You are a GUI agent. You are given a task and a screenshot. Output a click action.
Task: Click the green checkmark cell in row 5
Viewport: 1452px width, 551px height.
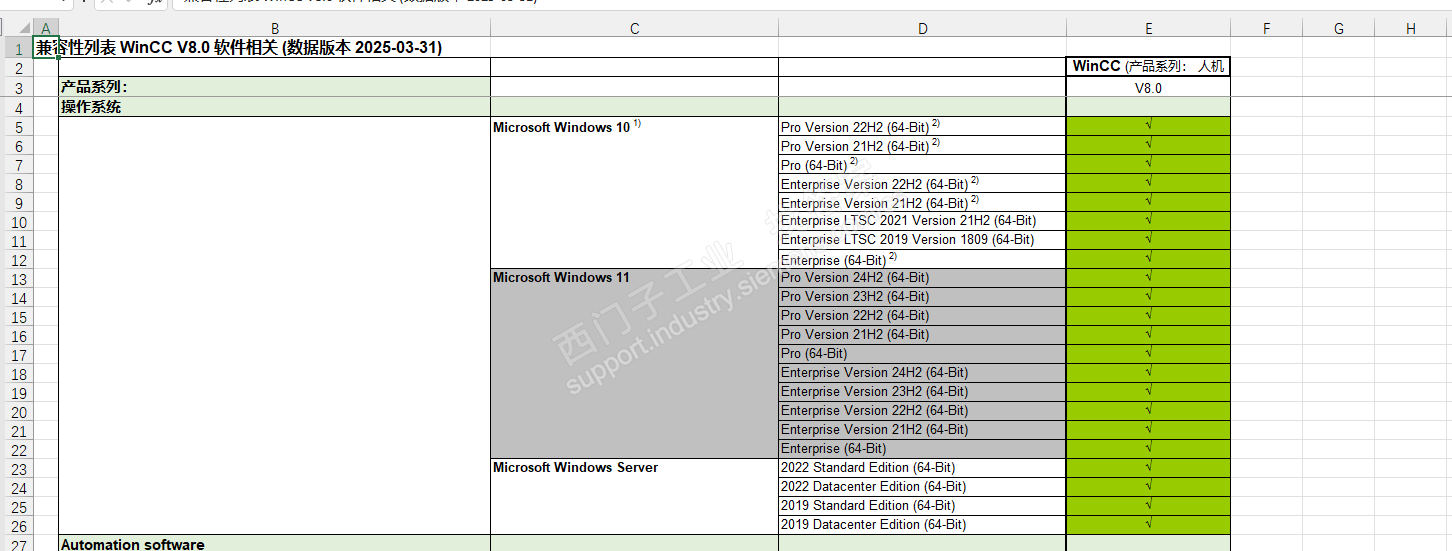pyautogui.click(x=1148, y=127)
